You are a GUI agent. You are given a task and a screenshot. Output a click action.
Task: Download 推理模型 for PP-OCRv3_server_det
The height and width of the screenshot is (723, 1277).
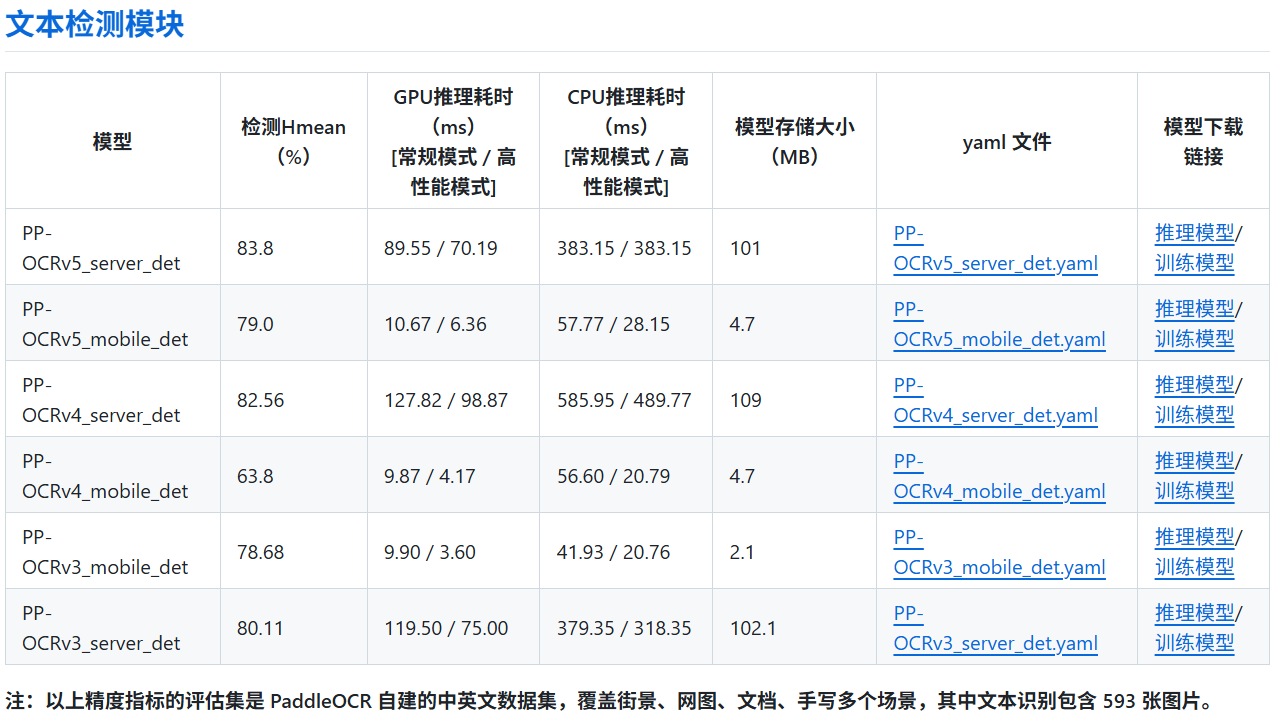(1194, 613)
